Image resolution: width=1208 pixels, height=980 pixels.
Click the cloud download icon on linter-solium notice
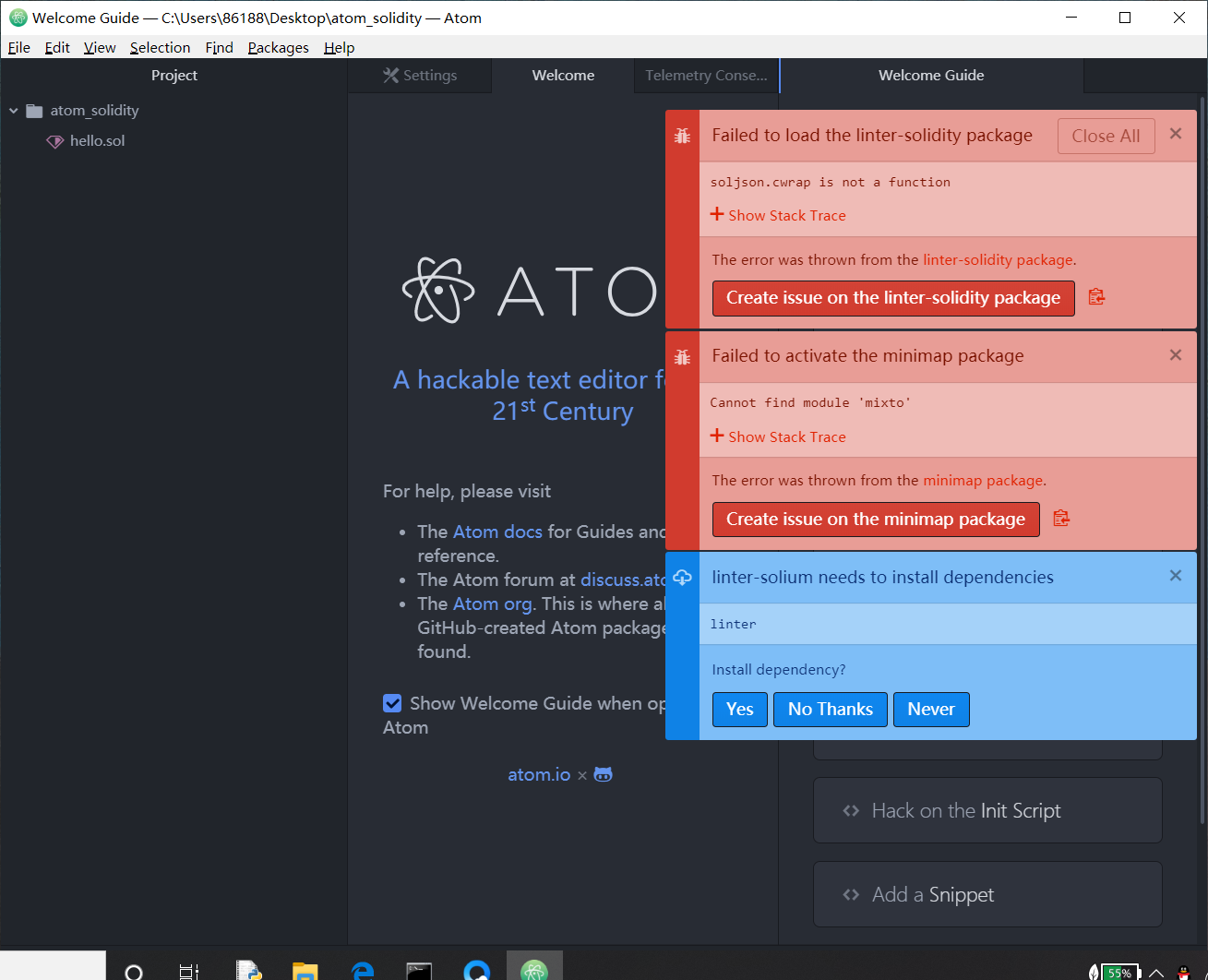coord(682,578)
